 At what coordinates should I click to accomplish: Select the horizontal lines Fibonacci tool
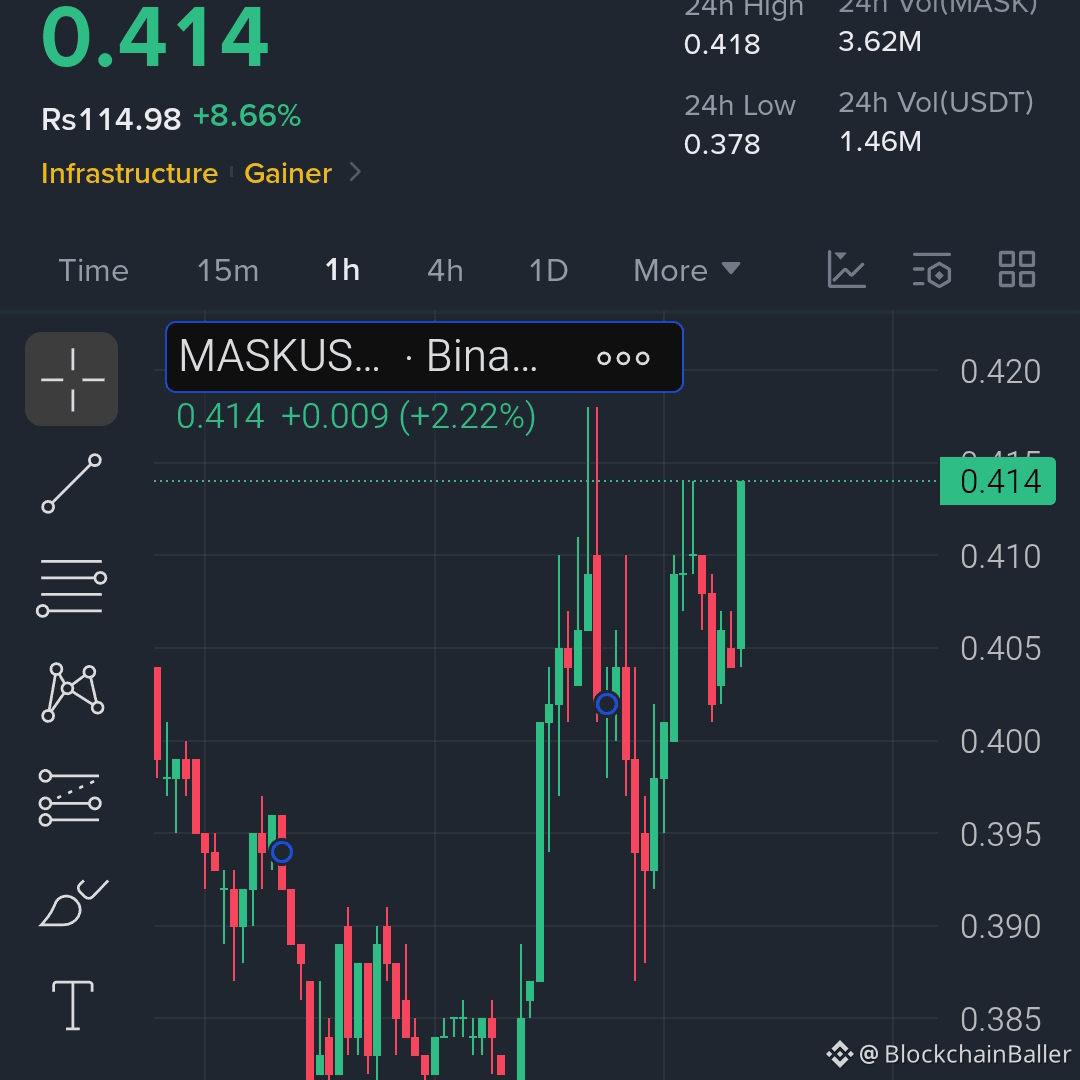[x=72, y=588]
